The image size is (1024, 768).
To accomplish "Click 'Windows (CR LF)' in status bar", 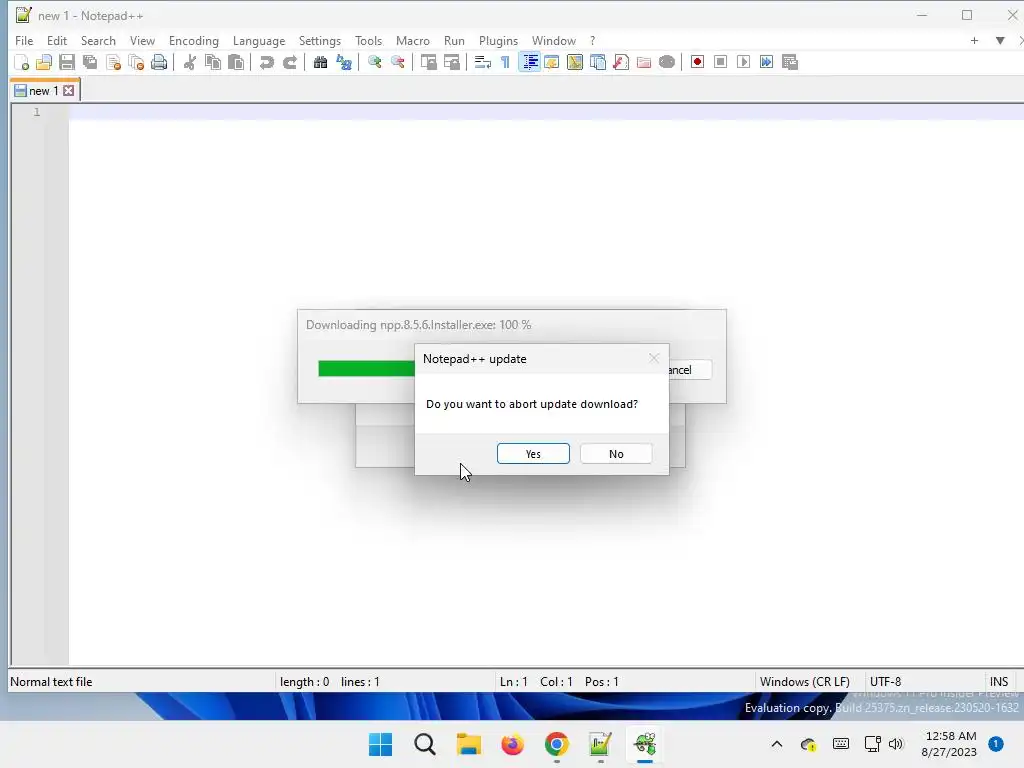I will coord(805,682).
